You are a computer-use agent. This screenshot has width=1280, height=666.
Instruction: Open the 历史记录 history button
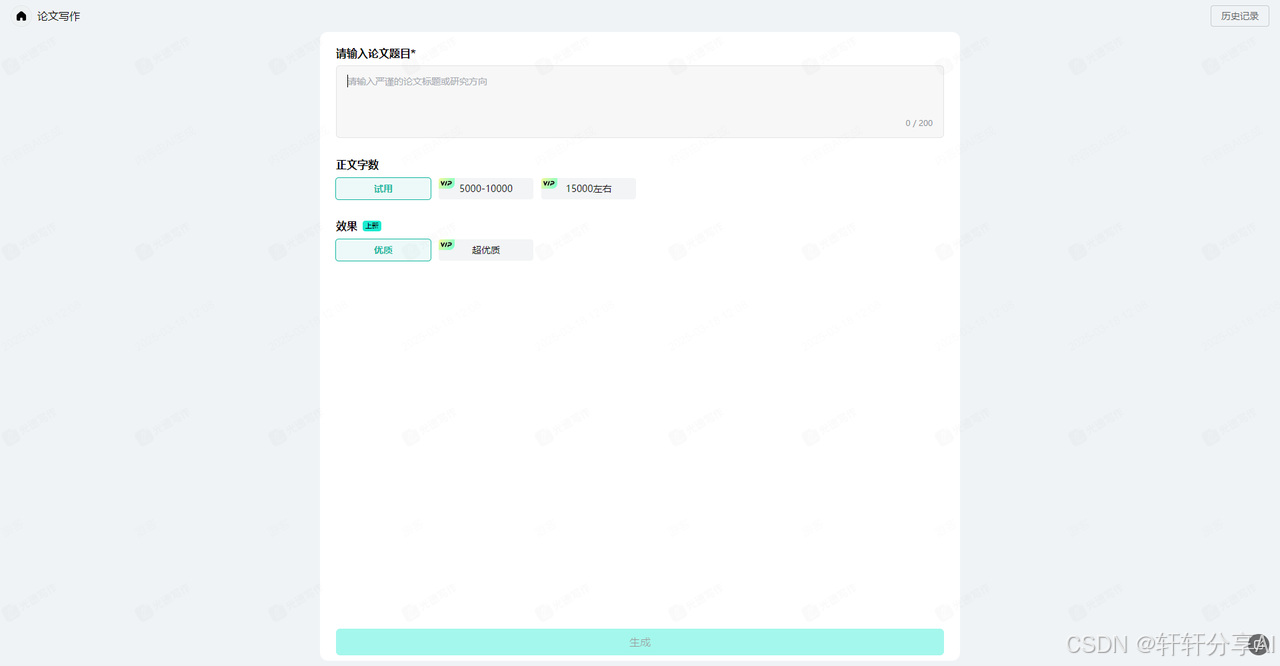(1239, 16)
